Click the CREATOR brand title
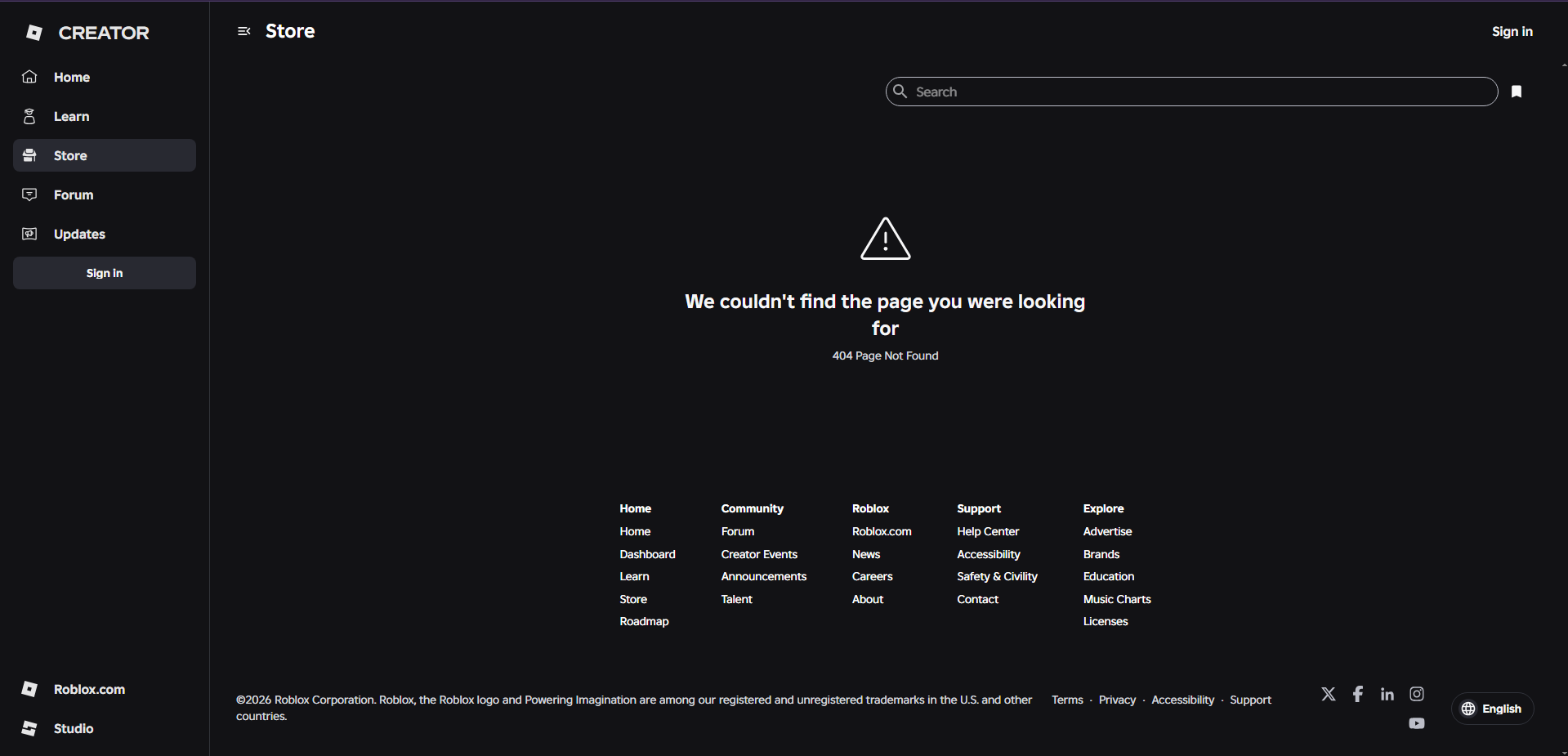 104,33
